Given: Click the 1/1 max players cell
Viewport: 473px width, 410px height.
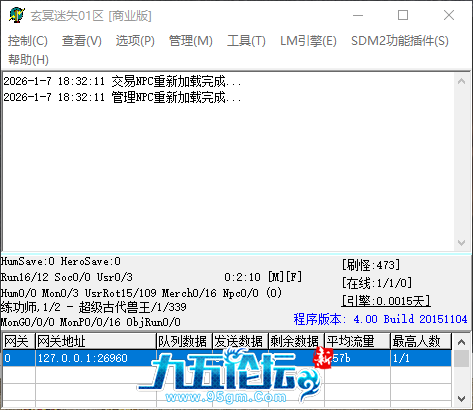Looking at the screenshot, I should pyautogui.click(x=421, y=358).
